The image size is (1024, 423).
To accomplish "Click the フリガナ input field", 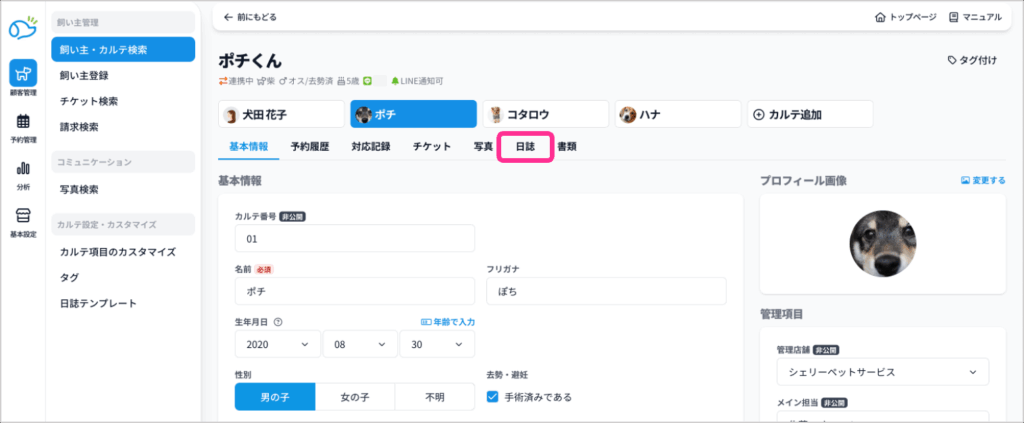I will click(605, 291).
